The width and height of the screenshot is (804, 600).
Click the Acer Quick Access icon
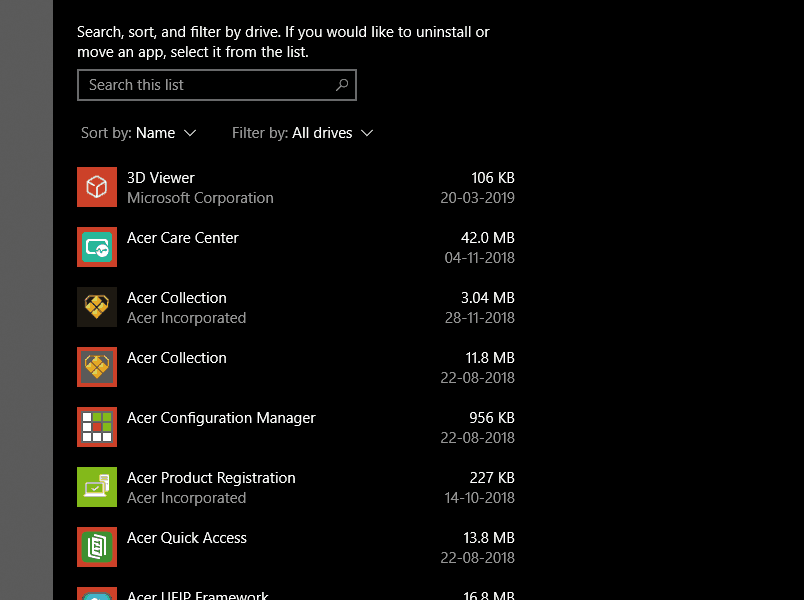(97, 547)
